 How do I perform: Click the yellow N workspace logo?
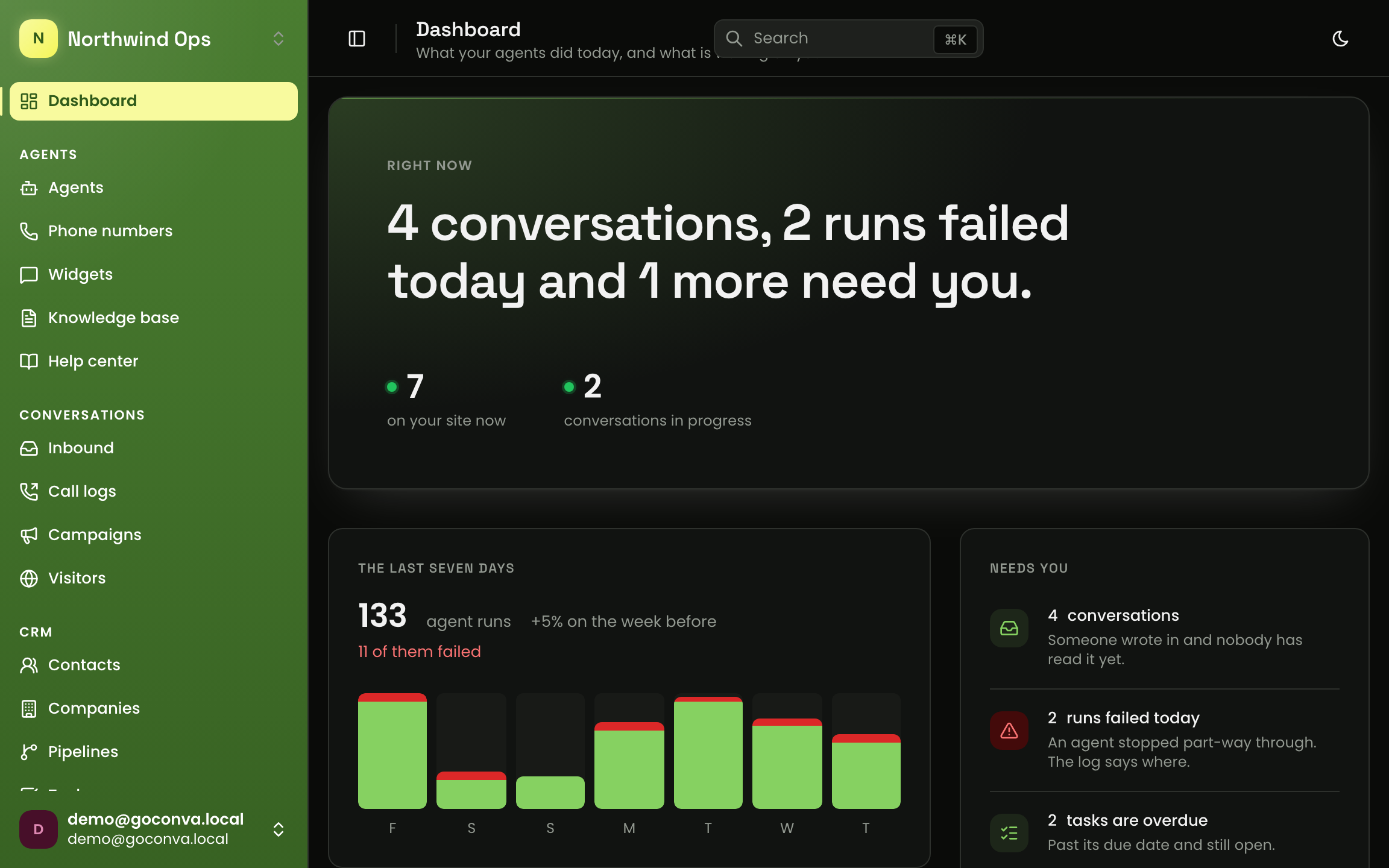(x=39, y=39)
